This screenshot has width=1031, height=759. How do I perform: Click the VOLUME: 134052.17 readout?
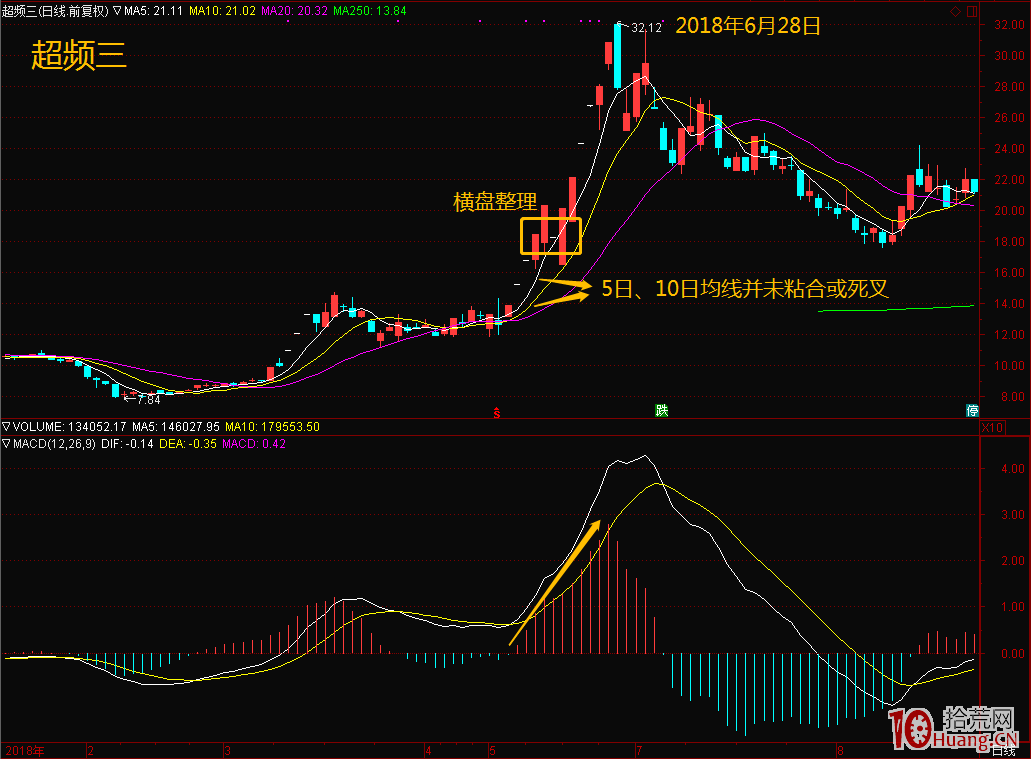(x=69, y=426)
